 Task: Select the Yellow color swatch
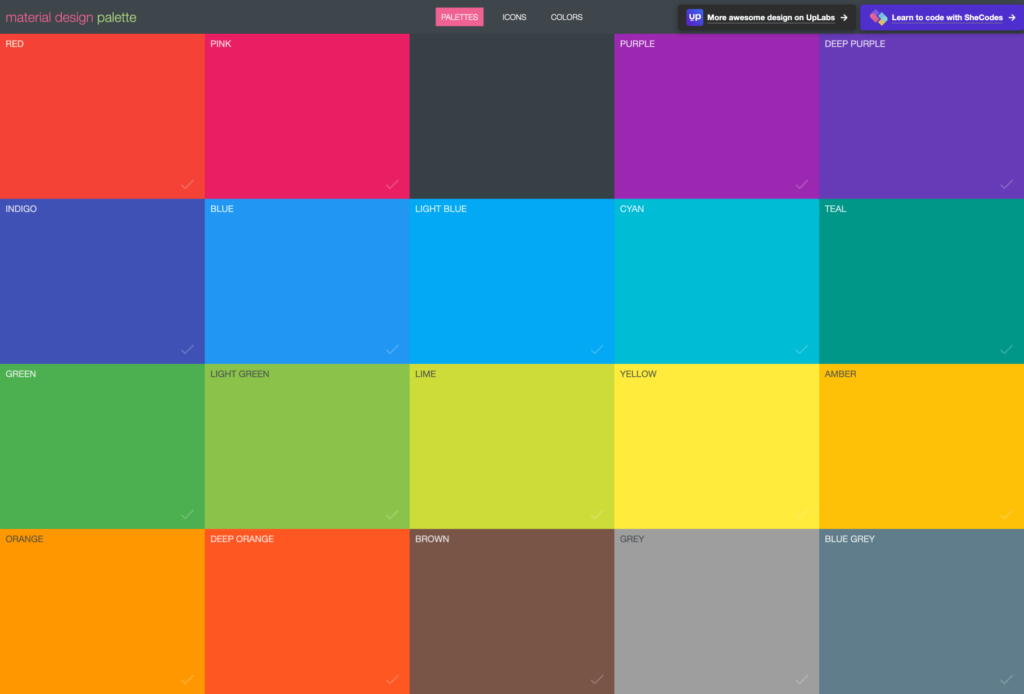pos(716,445)
